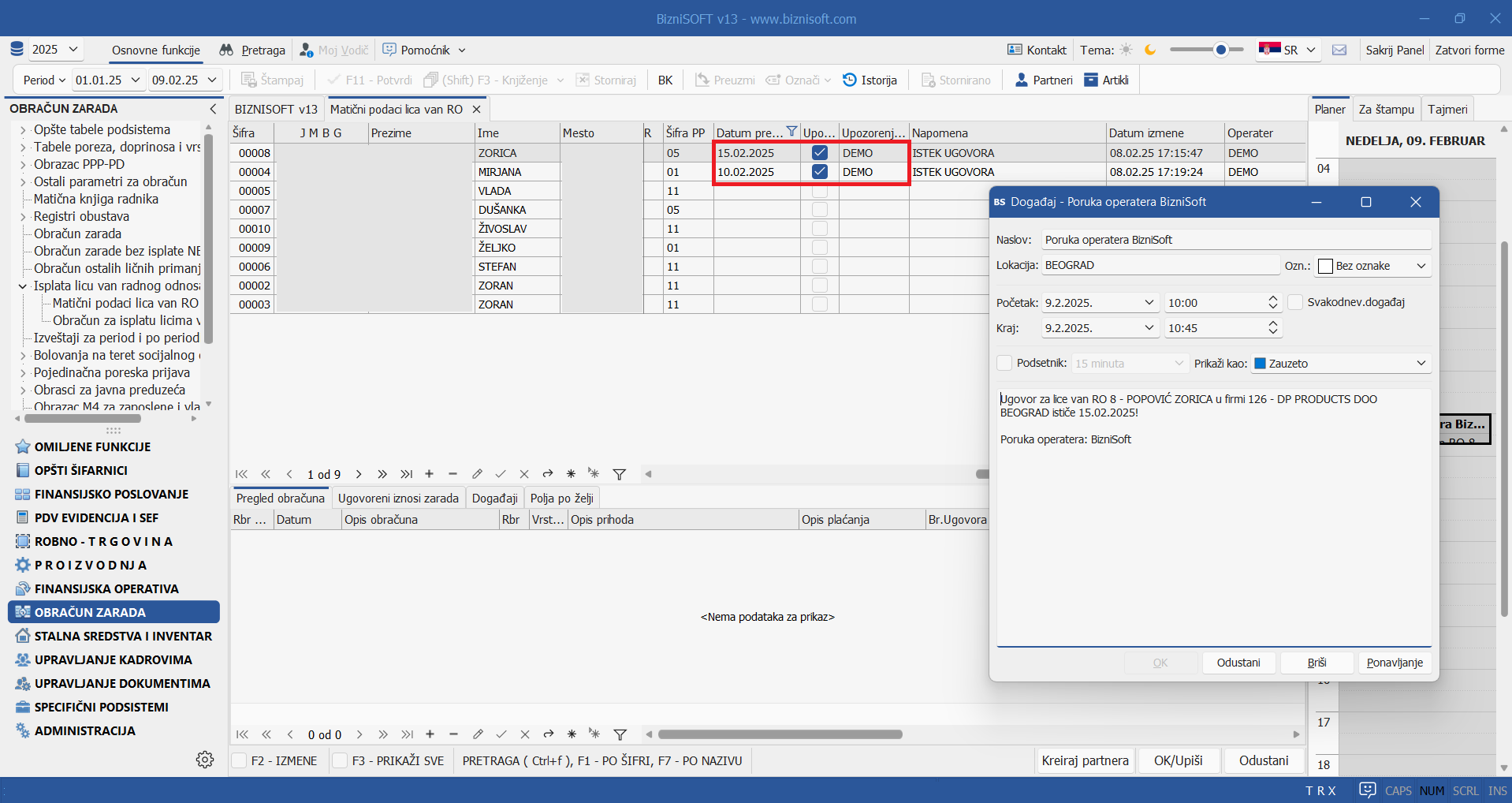Expand Opšte tabele podsistema tree node
This screenshot has height=803, width=1512.
click(x=23, y=130)
